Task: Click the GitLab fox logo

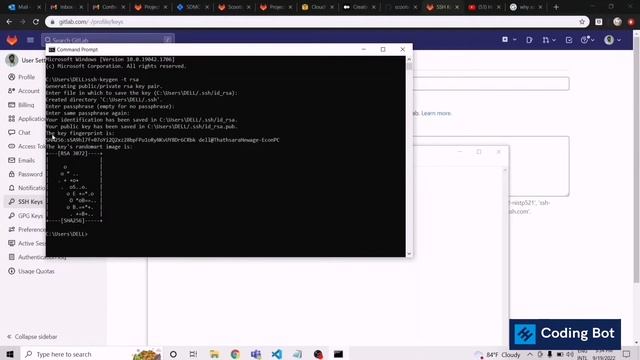Action: click(x=12, y=40)
